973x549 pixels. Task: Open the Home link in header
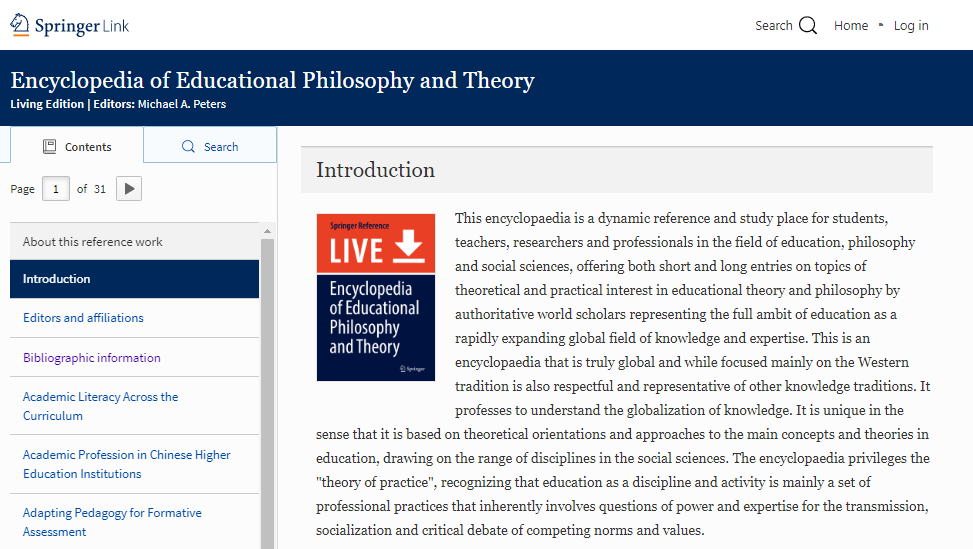click(x=851, y=25)
